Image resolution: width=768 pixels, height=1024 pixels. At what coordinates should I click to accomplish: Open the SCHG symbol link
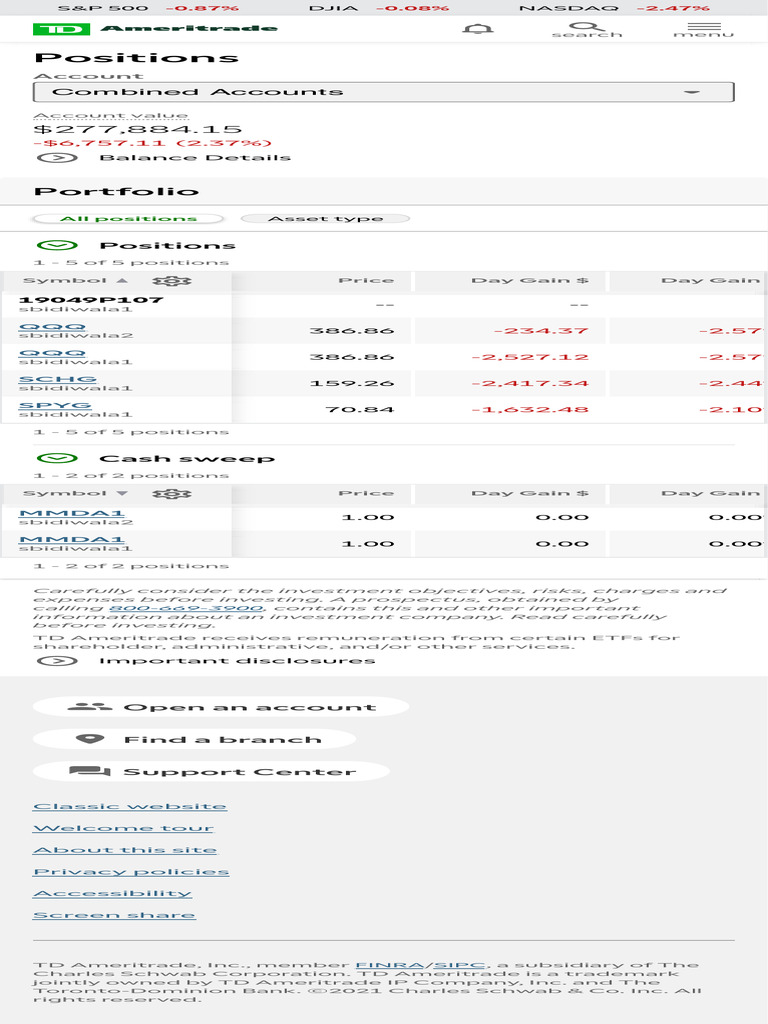[57, 379]
